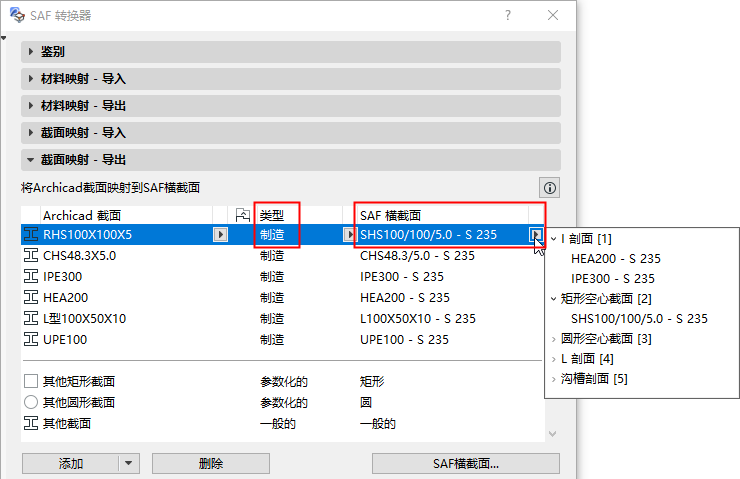Viewport: 740px width, 479px height.
Task: Click 其他截面 row label
Action: coord(67,423)
